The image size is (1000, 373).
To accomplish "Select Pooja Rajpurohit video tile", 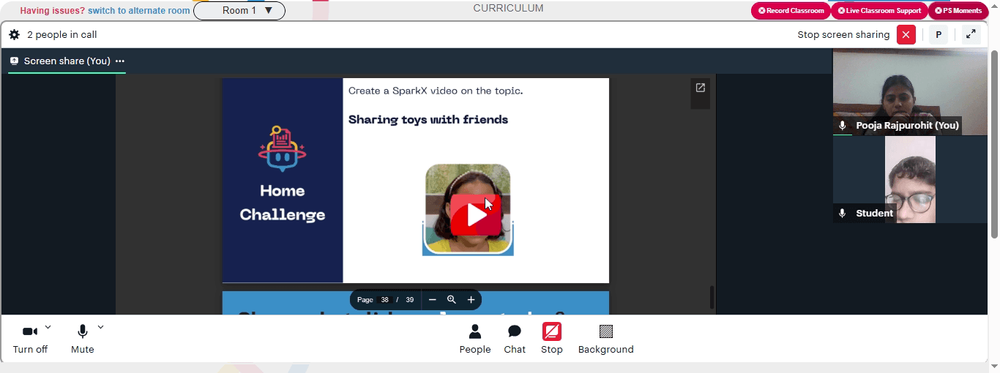I will (x=910, y=92).
